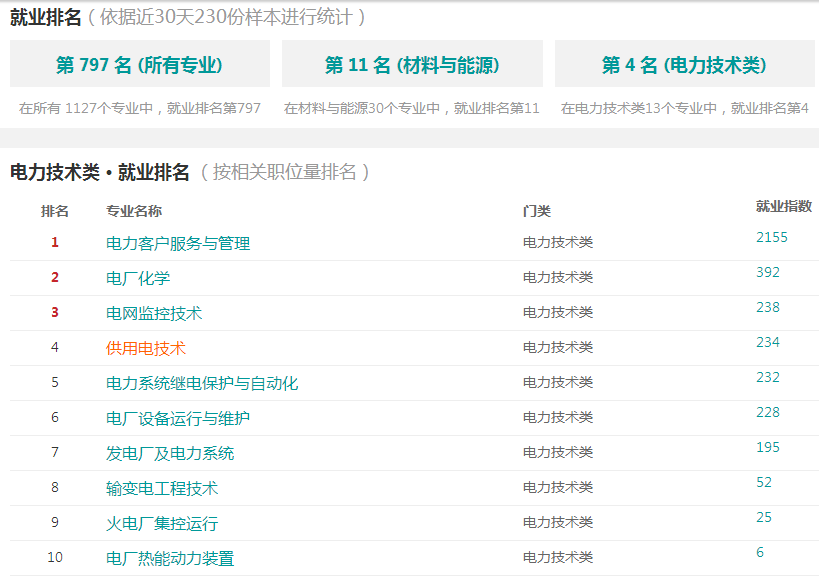
Task: Open the 电网监控技术 major link
Action: tap(154, 313)
